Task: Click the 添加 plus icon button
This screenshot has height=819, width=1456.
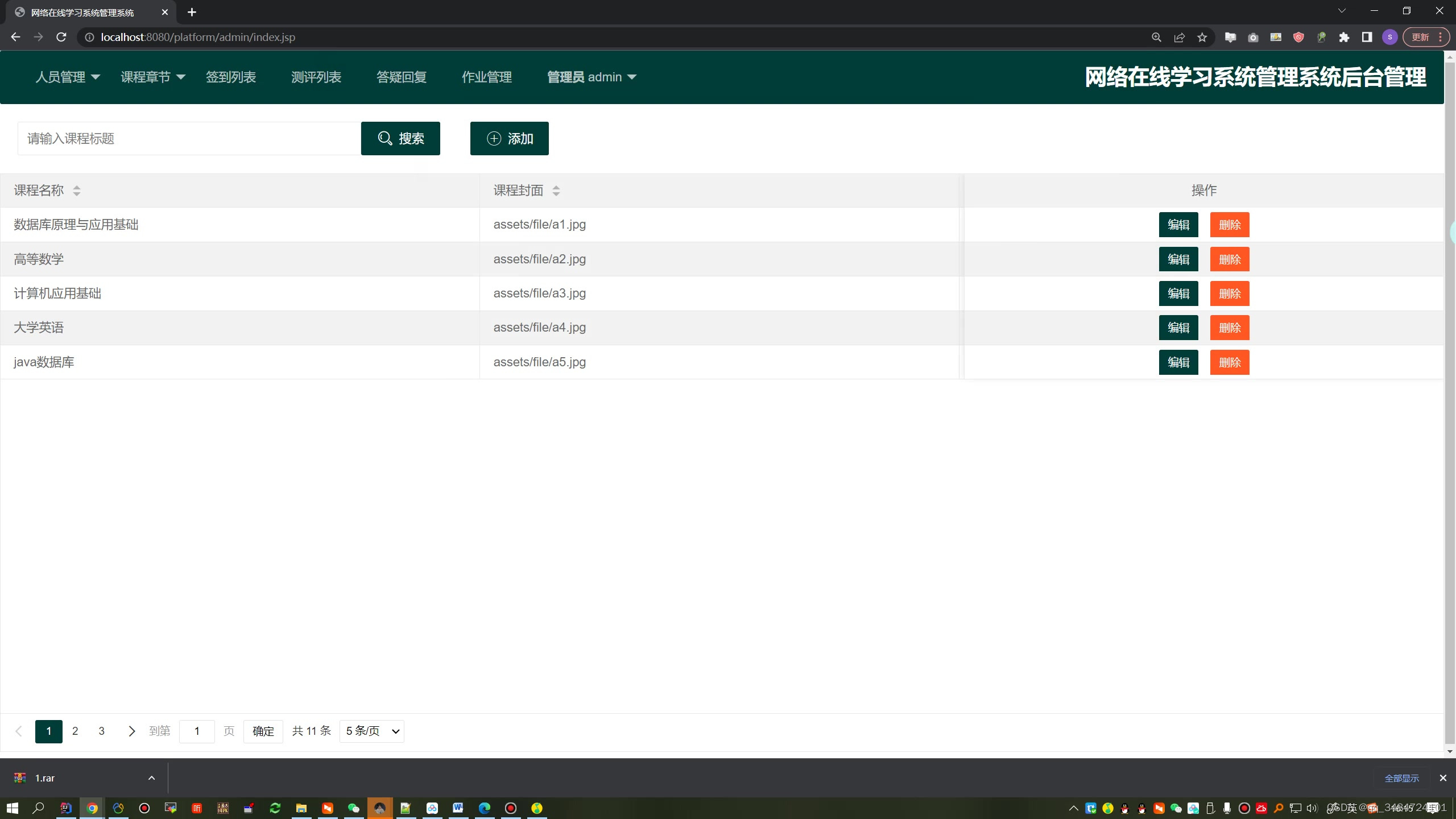Action: (509, 138)
